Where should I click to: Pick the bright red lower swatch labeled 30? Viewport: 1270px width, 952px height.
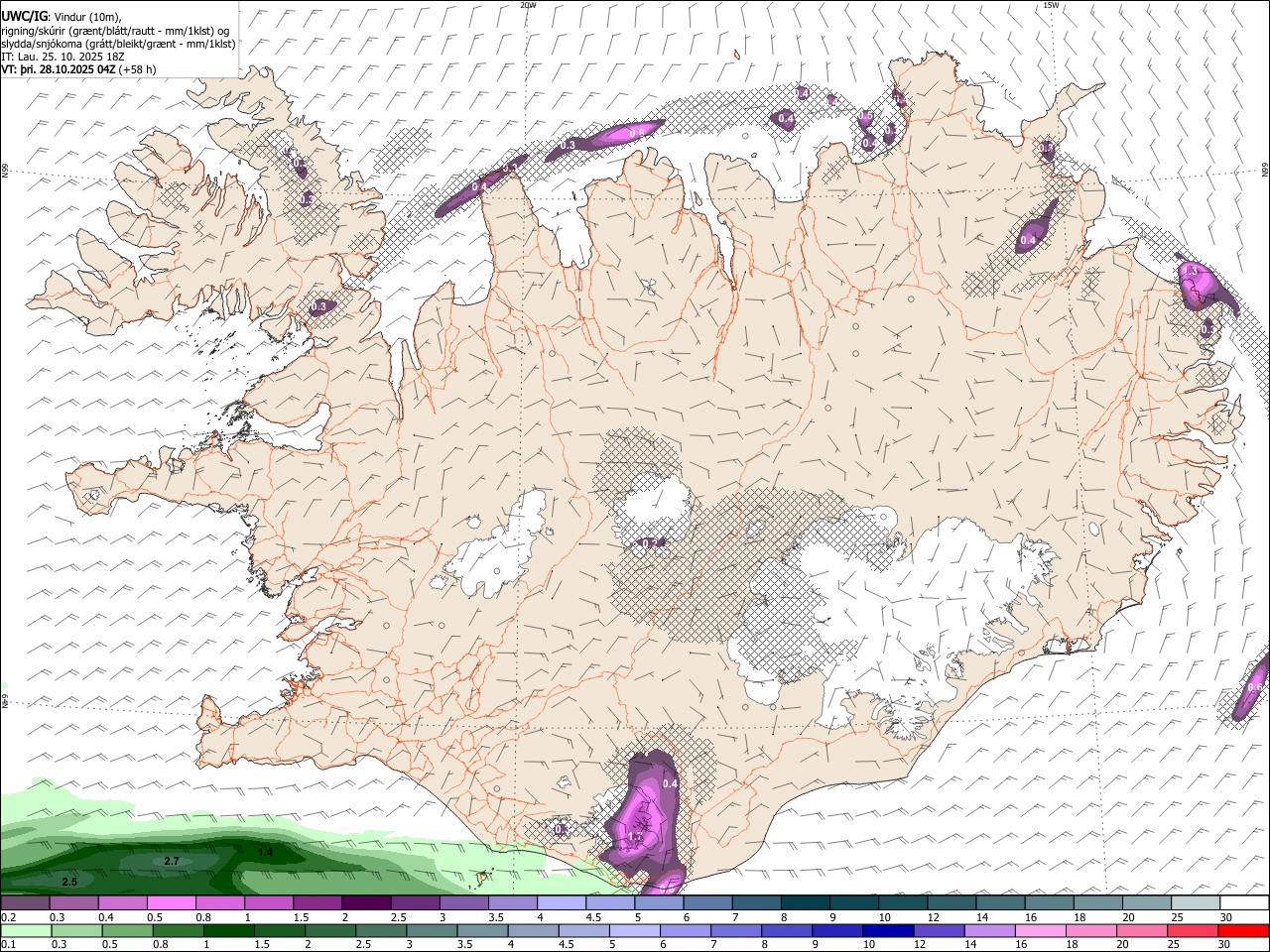tap(1244, 930)
